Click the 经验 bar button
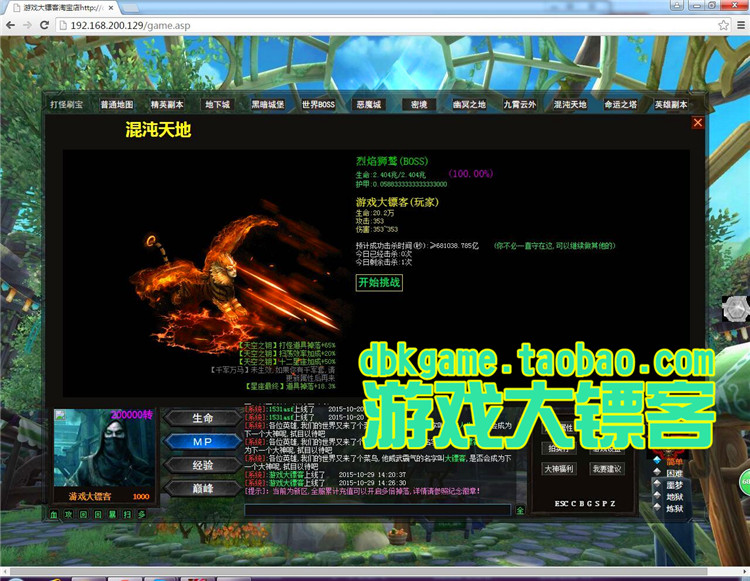Screen dimensions: 750x581 pos(203,465)
